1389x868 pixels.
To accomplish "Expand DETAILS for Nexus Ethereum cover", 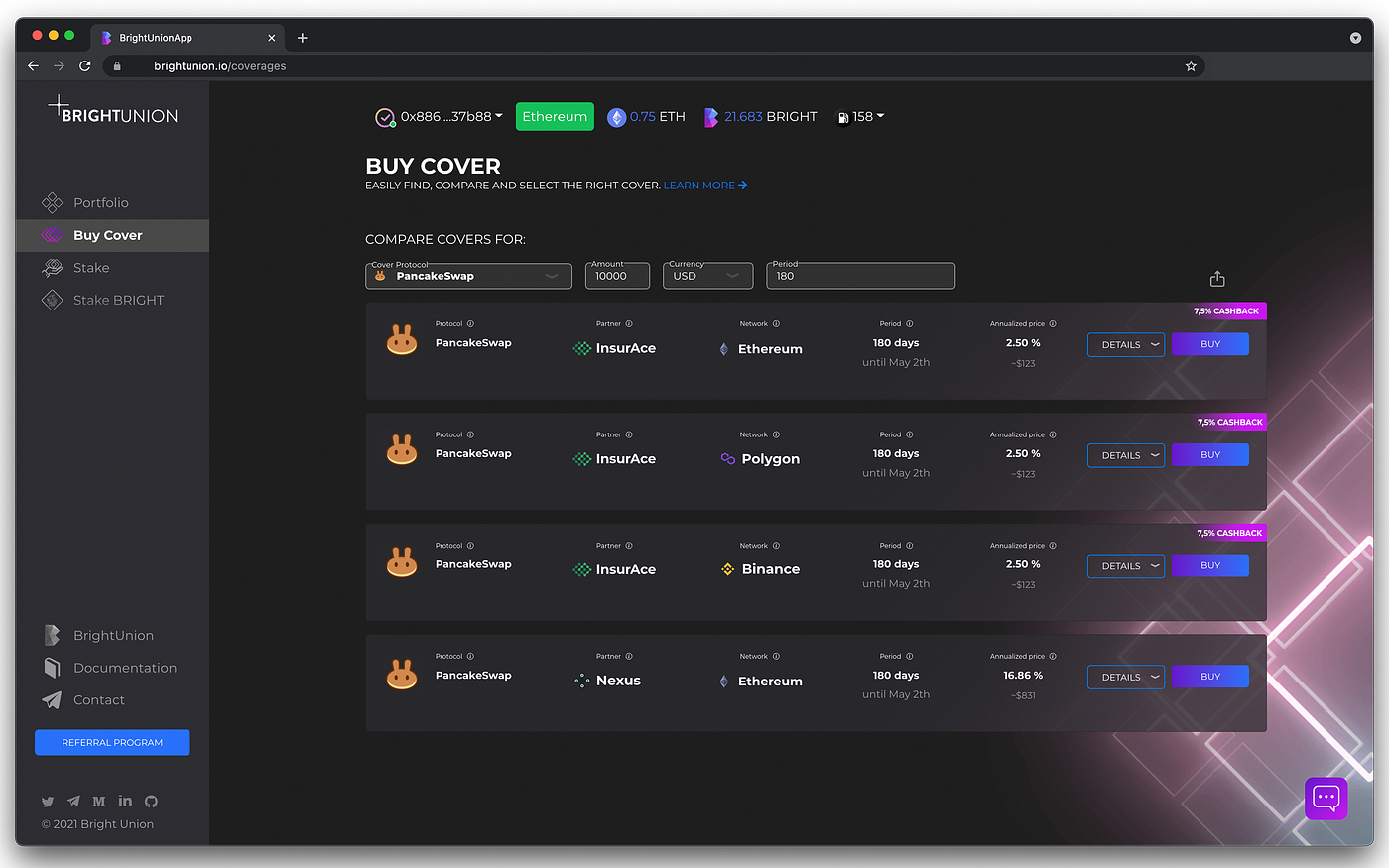I will 1126,678.
